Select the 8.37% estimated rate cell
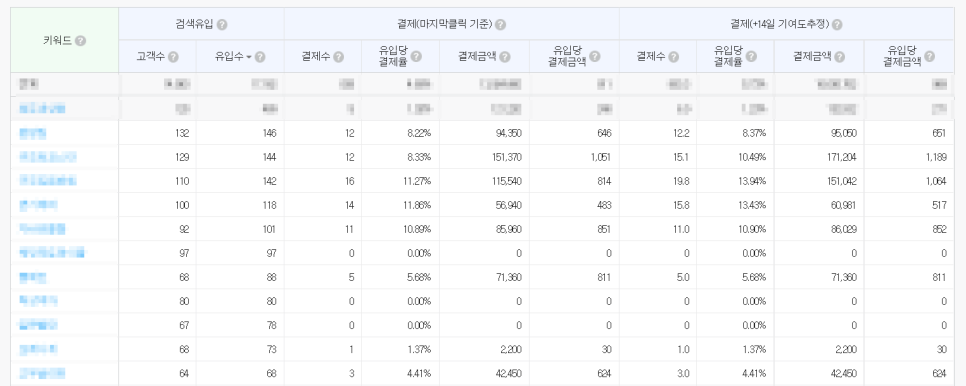966x386 pixels. click(736, 133)
